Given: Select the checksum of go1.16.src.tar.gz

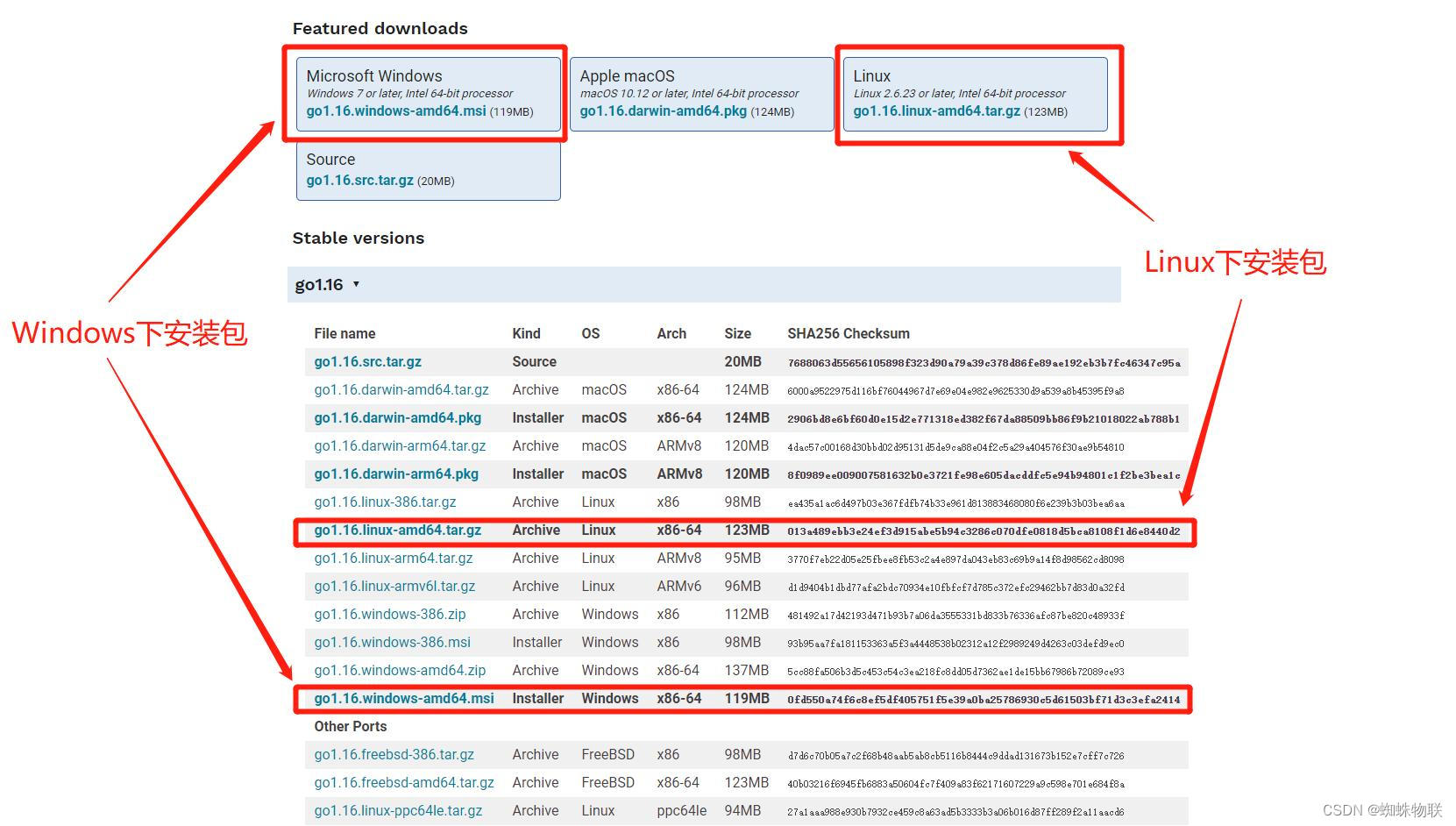Looking at the screenshot, I should coord(984,362).
